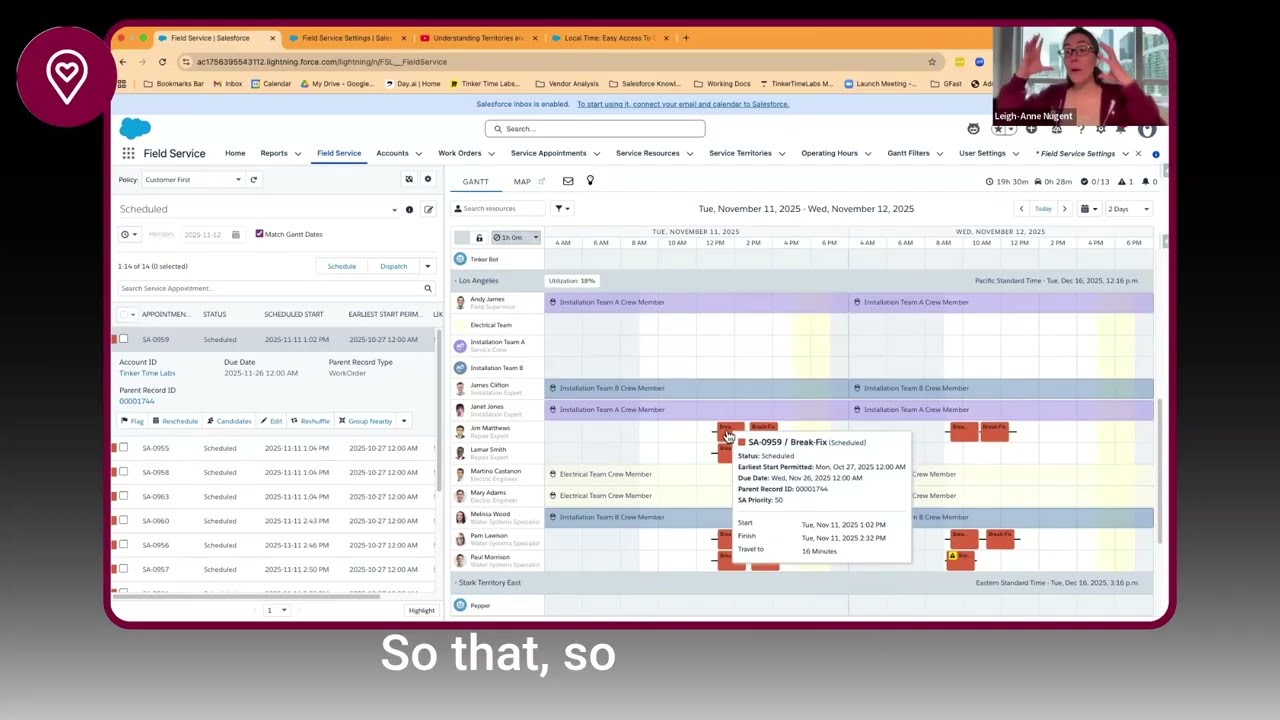Click the Utilization 18% bar for Los Angeles
Screen dimensions: 1280x720
pyautogui.click(x=571, y=280)
